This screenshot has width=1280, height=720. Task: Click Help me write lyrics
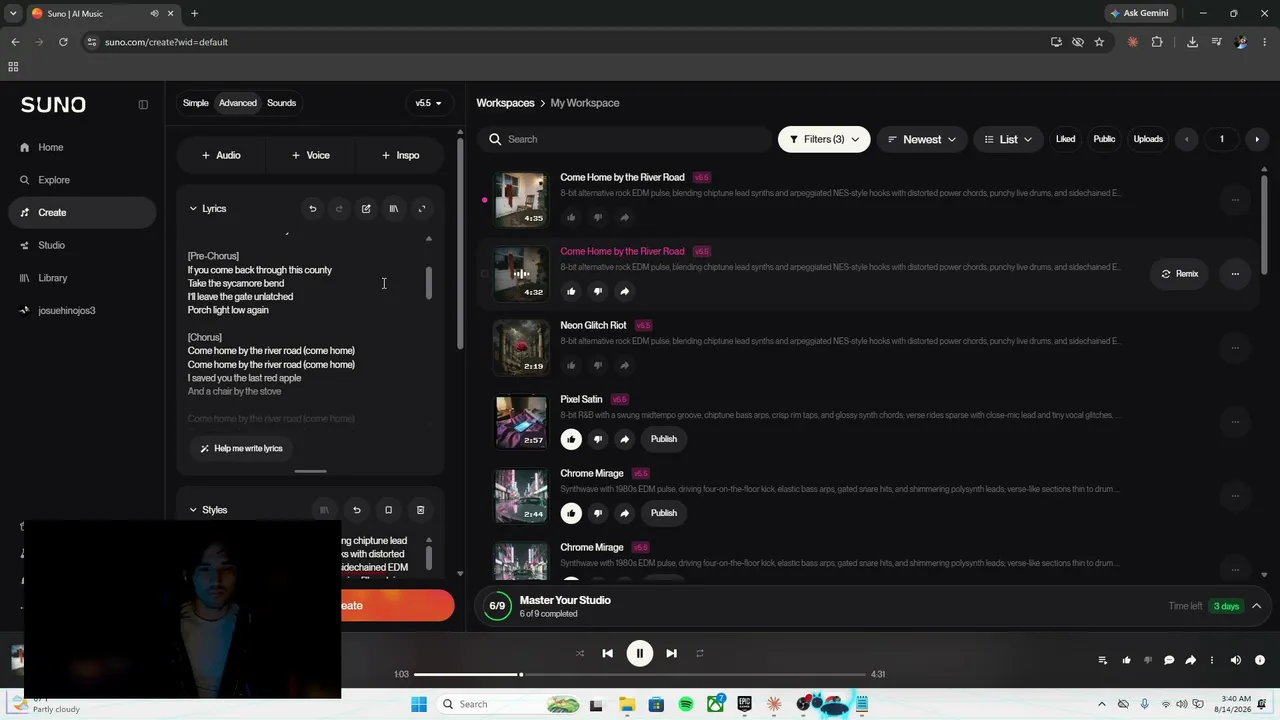(242, 448)
